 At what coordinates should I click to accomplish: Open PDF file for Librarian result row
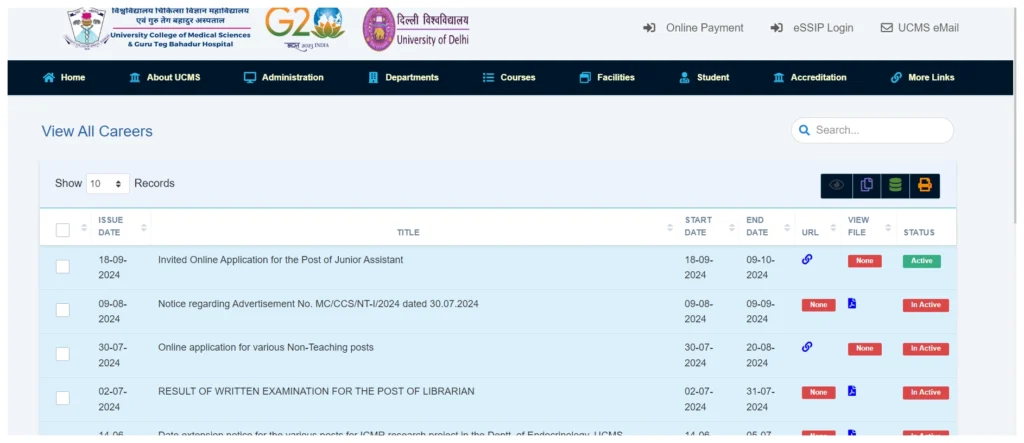852,391
